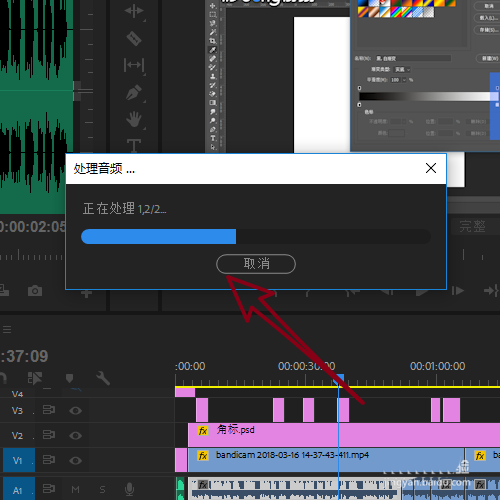Toggle sync lock on track V2
The height and width of the screenshot is (500, 500).
49,435
